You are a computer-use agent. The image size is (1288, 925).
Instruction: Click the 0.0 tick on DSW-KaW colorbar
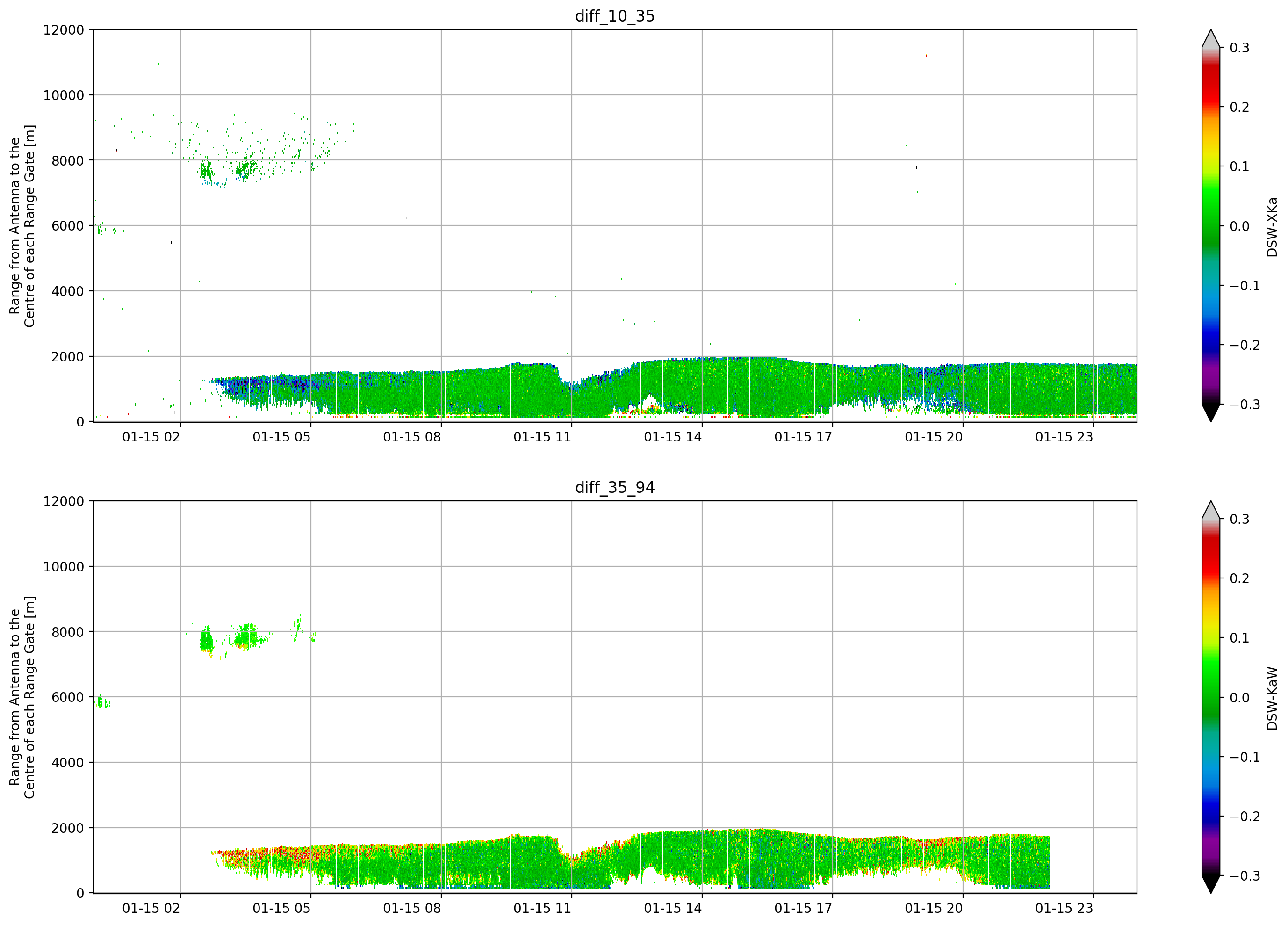point(1239,698)
